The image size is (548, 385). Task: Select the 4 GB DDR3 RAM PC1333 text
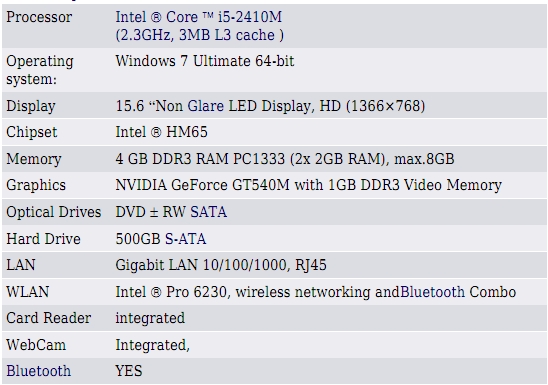click(x=200, y=159)
